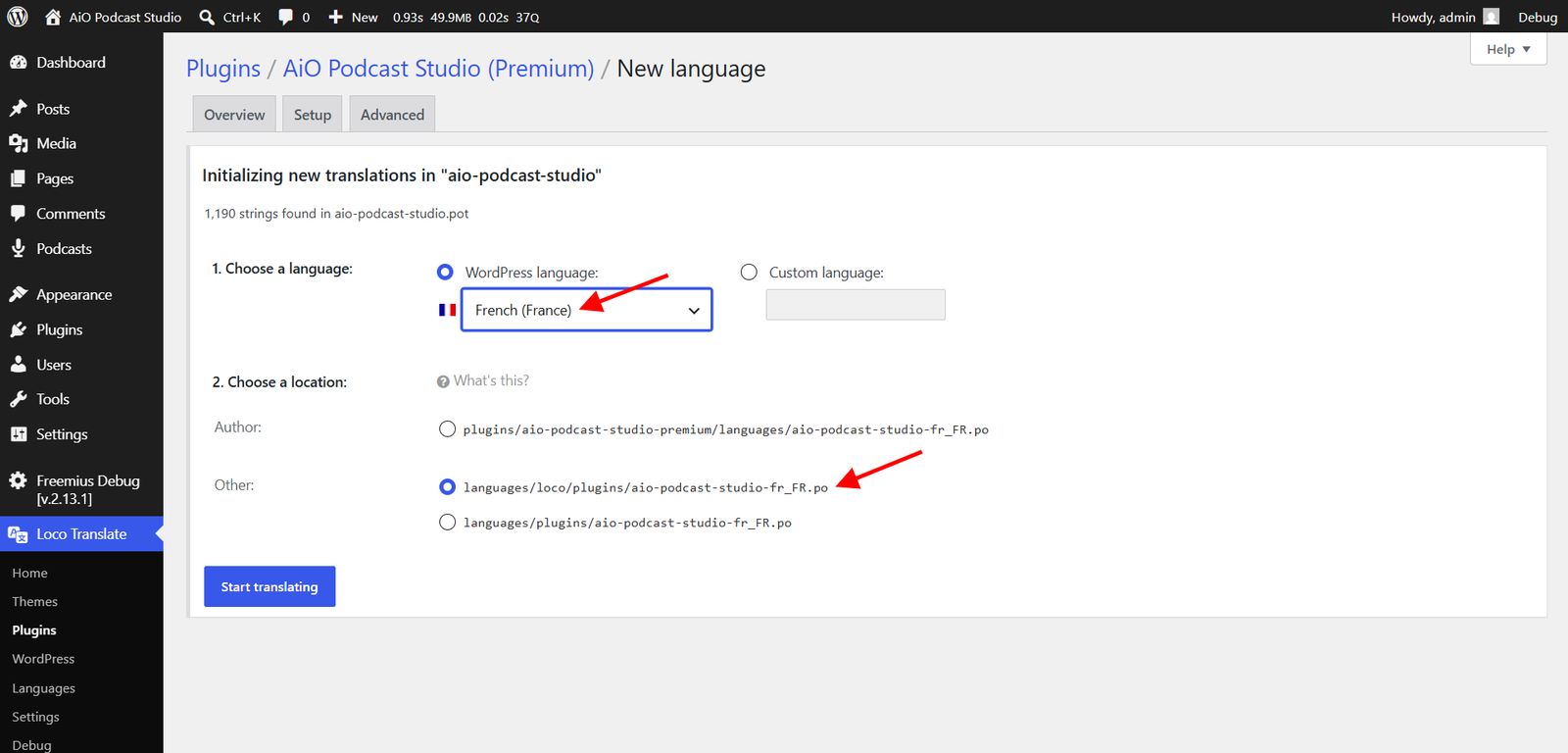Click the comments bubble icon in admin bar
The width and height of the screenshot is (1568, 753).
pos(285,17)
